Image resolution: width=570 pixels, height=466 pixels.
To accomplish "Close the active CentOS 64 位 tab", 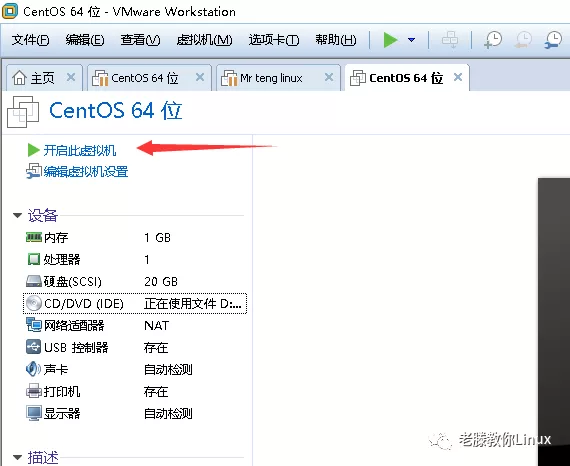I will 458,77.
